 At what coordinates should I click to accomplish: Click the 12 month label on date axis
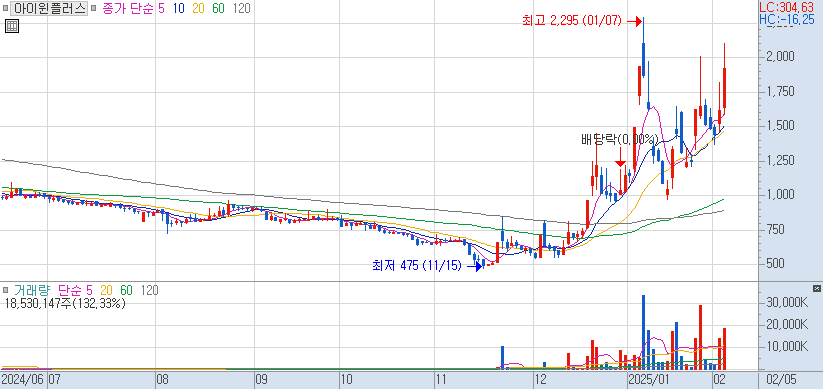point(540,380)
